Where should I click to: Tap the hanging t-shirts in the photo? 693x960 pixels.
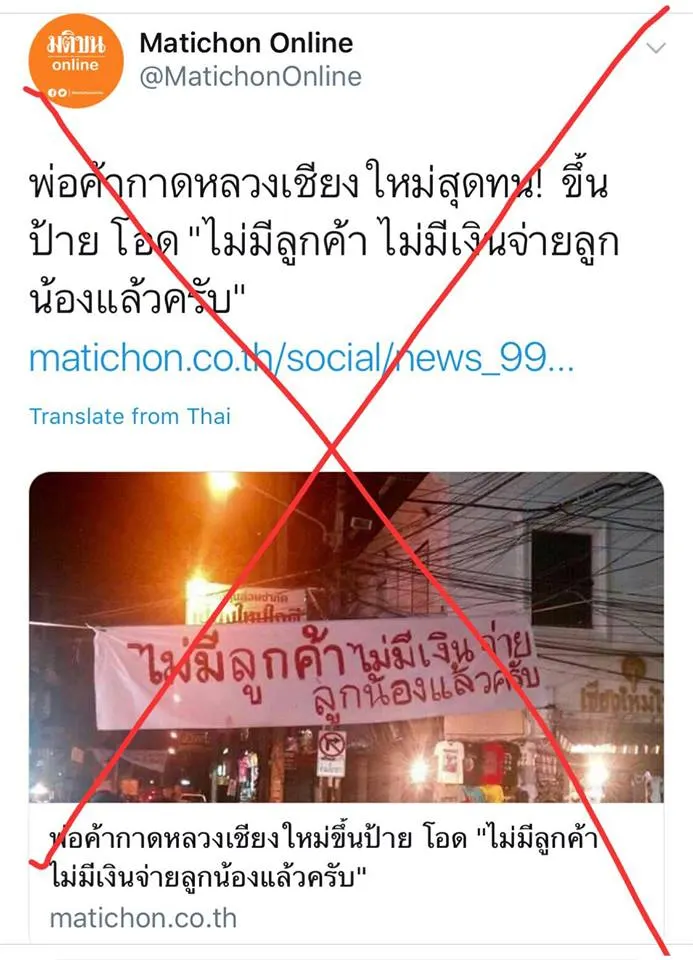pyautogui.click(x=468, y=764)
